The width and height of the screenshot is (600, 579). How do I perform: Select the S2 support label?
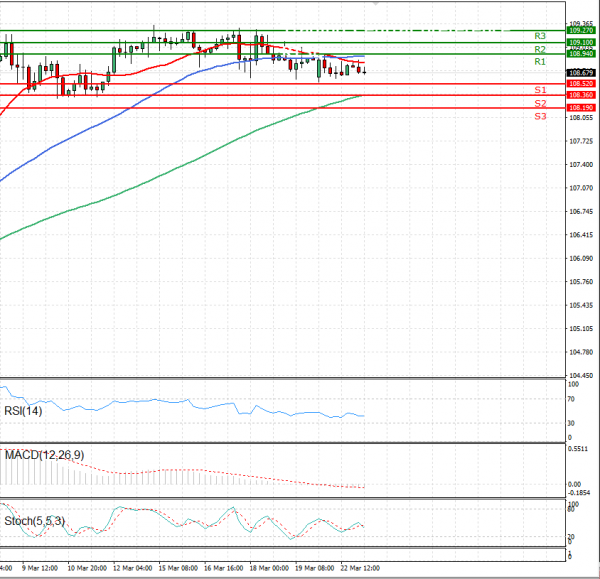(x=539, y=103)
